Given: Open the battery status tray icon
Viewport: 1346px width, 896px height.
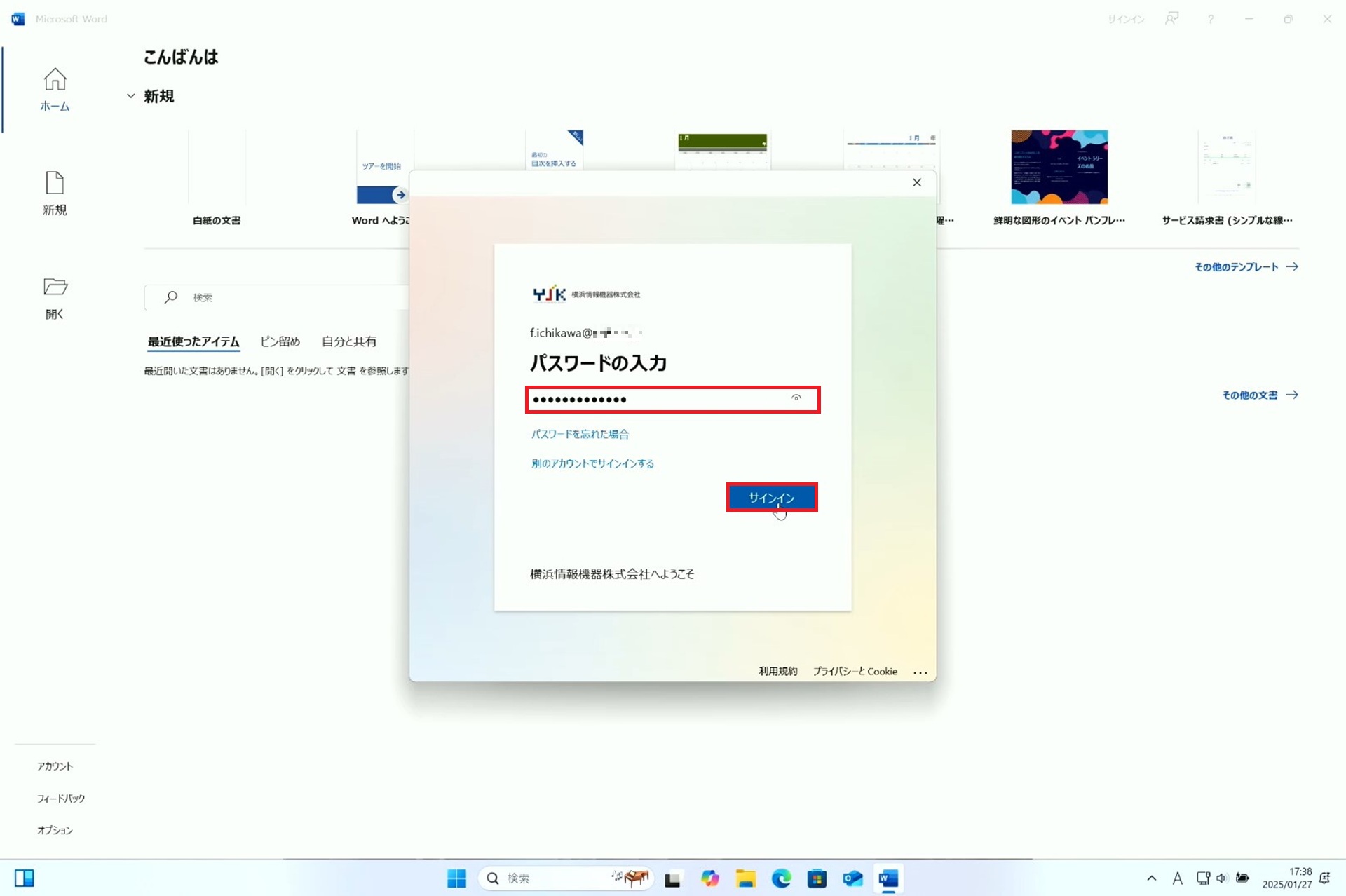Looking at the screenshot, I should pos(1242,878).
